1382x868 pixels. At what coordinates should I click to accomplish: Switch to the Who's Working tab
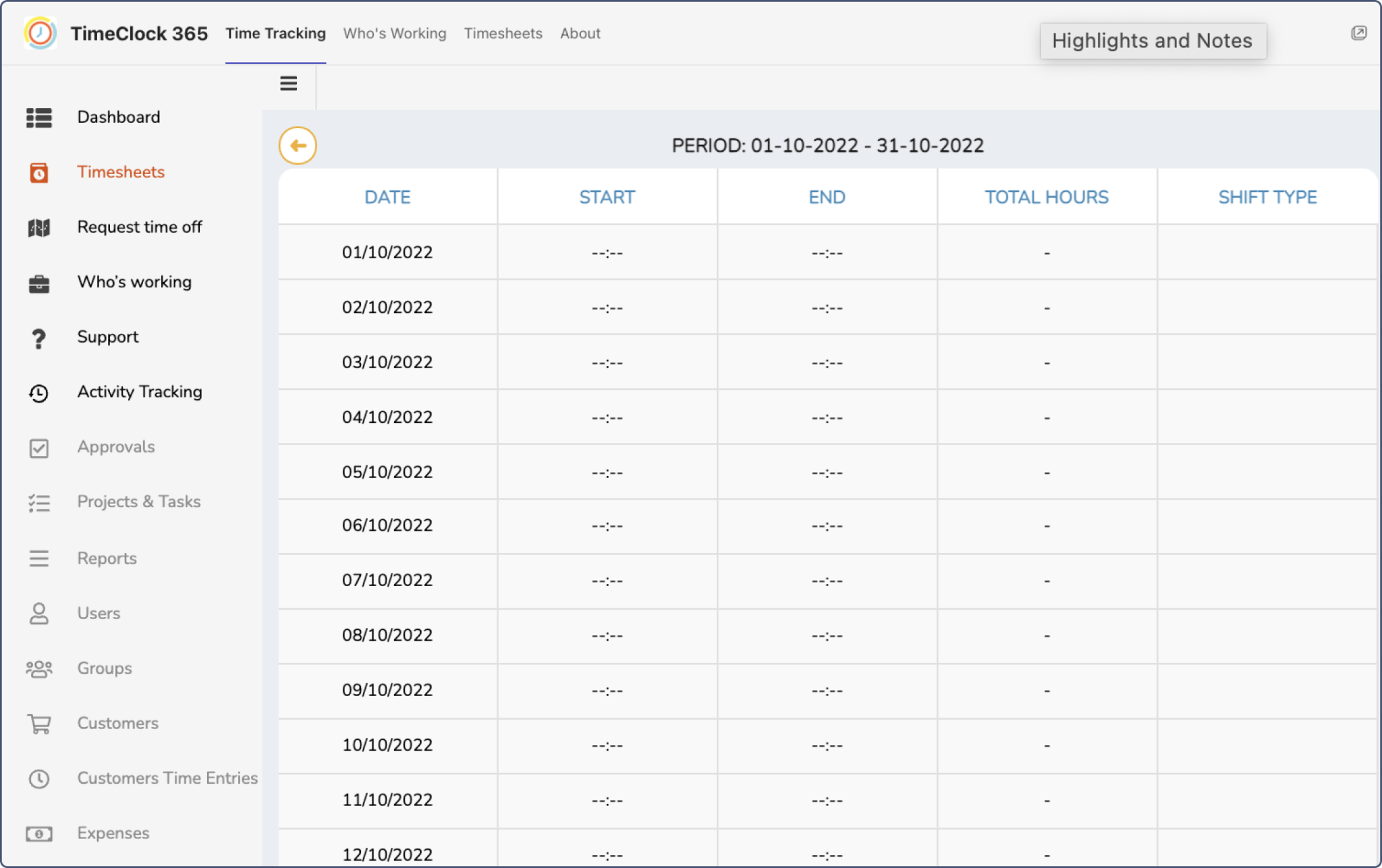pos(395,33)
